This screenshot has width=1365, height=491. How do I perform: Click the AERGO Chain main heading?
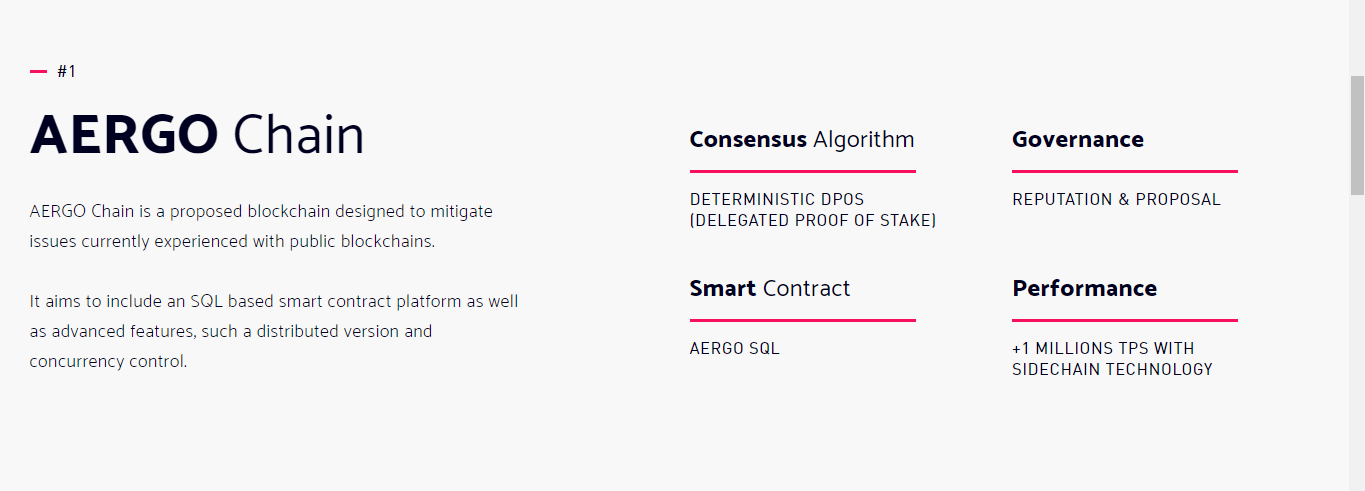point(197,135)
